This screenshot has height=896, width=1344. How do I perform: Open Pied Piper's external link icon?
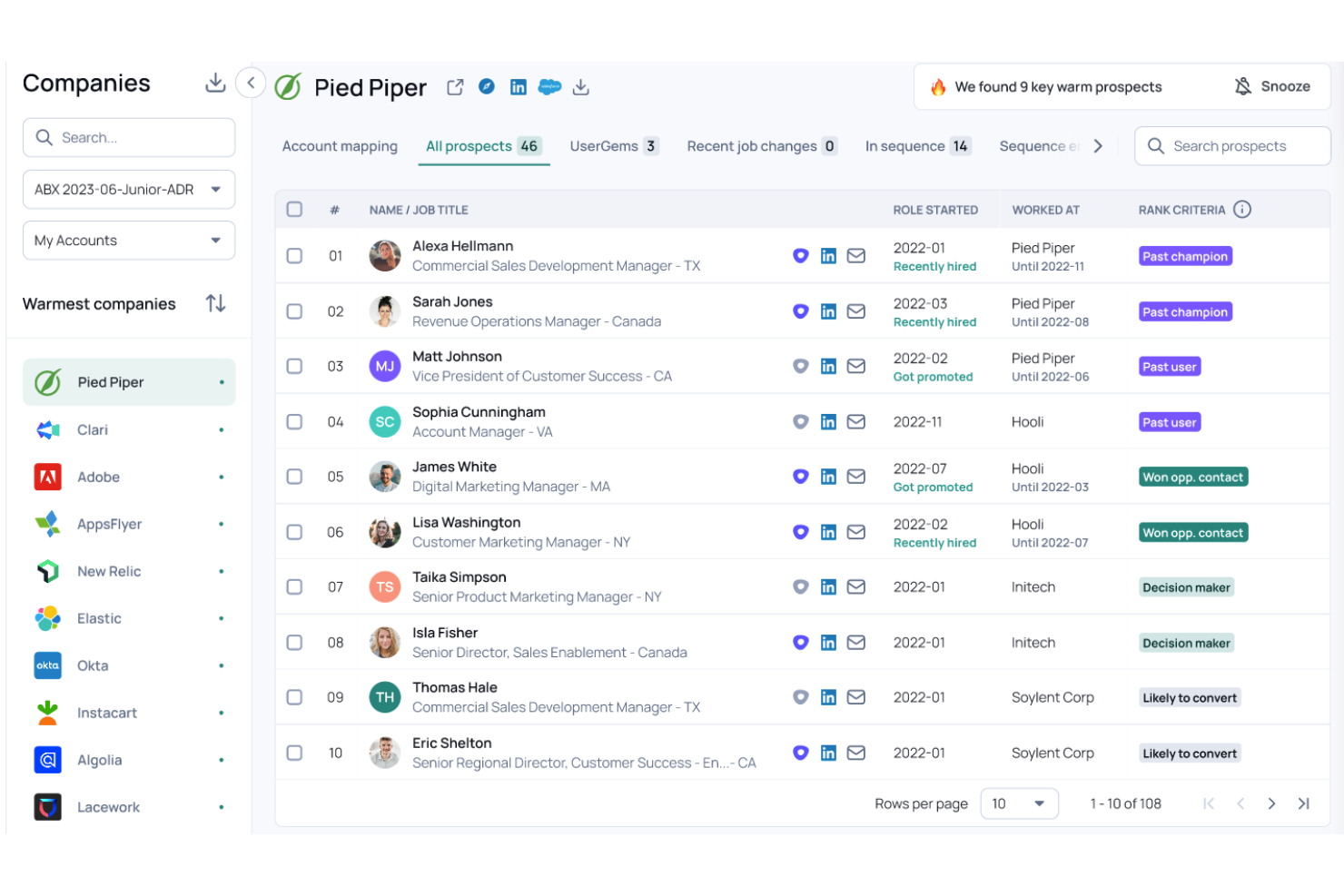click(x=454, y=86)
